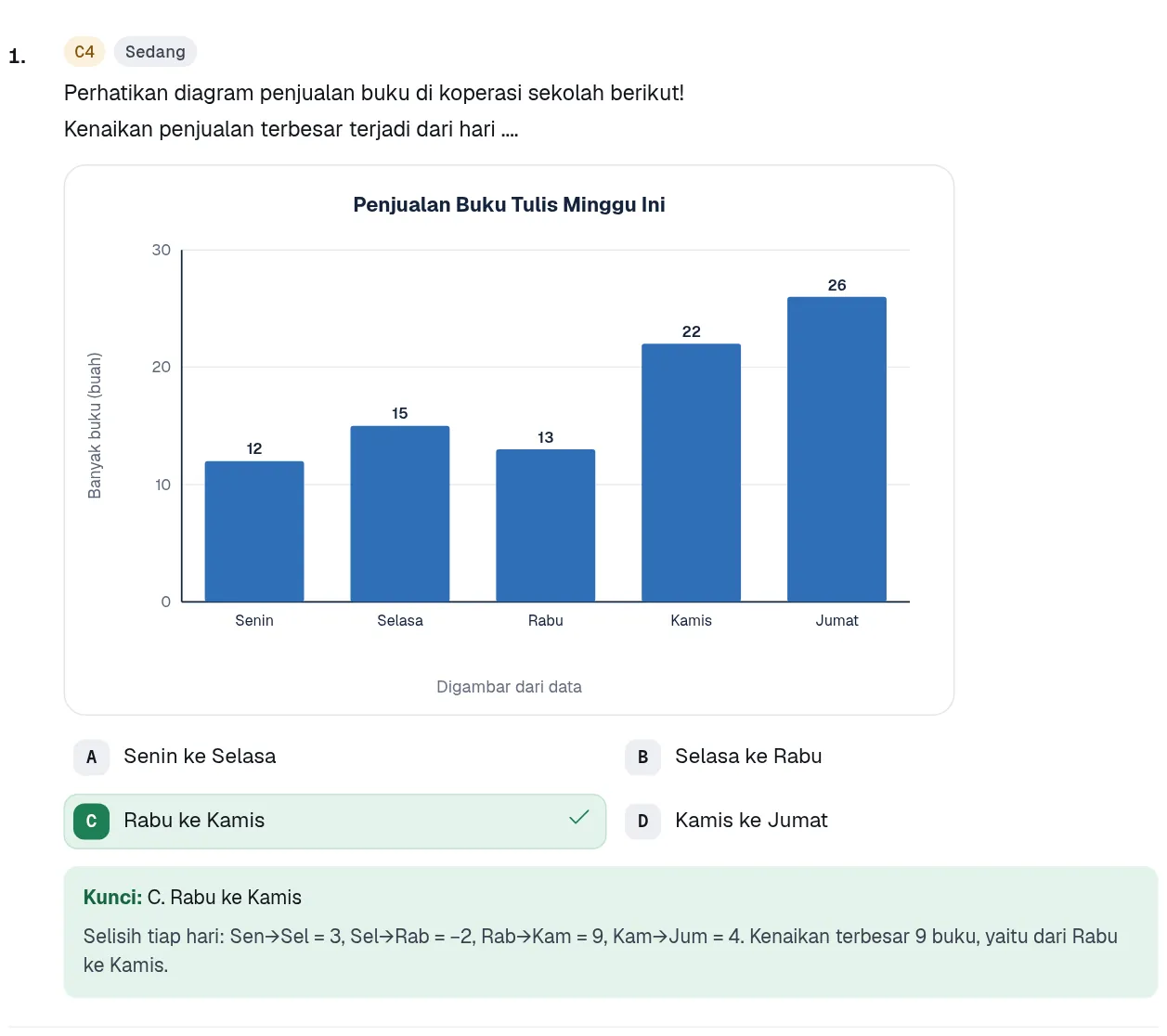
Task: Click the Digambar dari data caption
Action: coord(509,687)
